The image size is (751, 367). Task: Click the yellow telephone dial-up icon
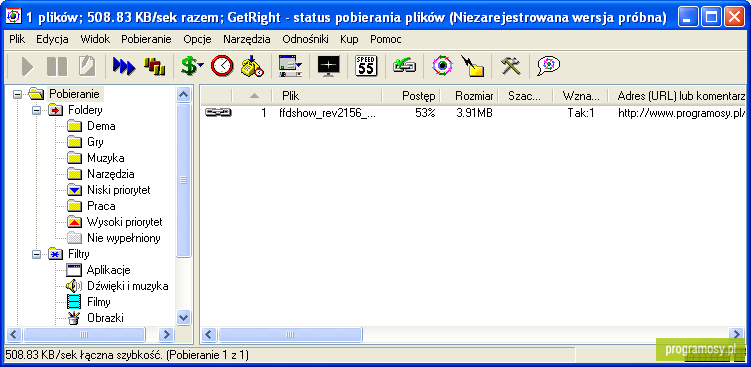coord(252,66)
